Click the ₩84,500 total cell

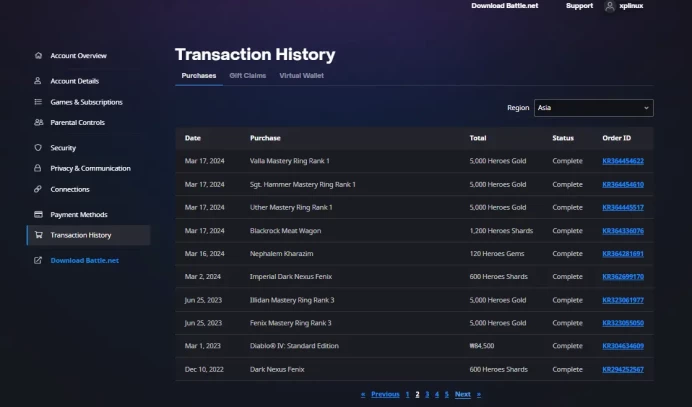pyautogui.click(x=481, y=346)
